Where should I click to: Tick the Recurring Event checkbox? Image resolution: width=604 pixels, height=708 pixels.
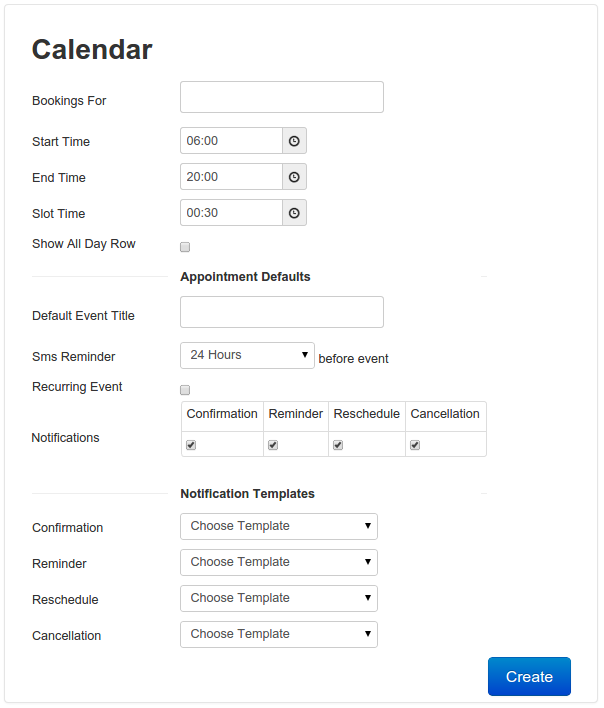[185, 390]
